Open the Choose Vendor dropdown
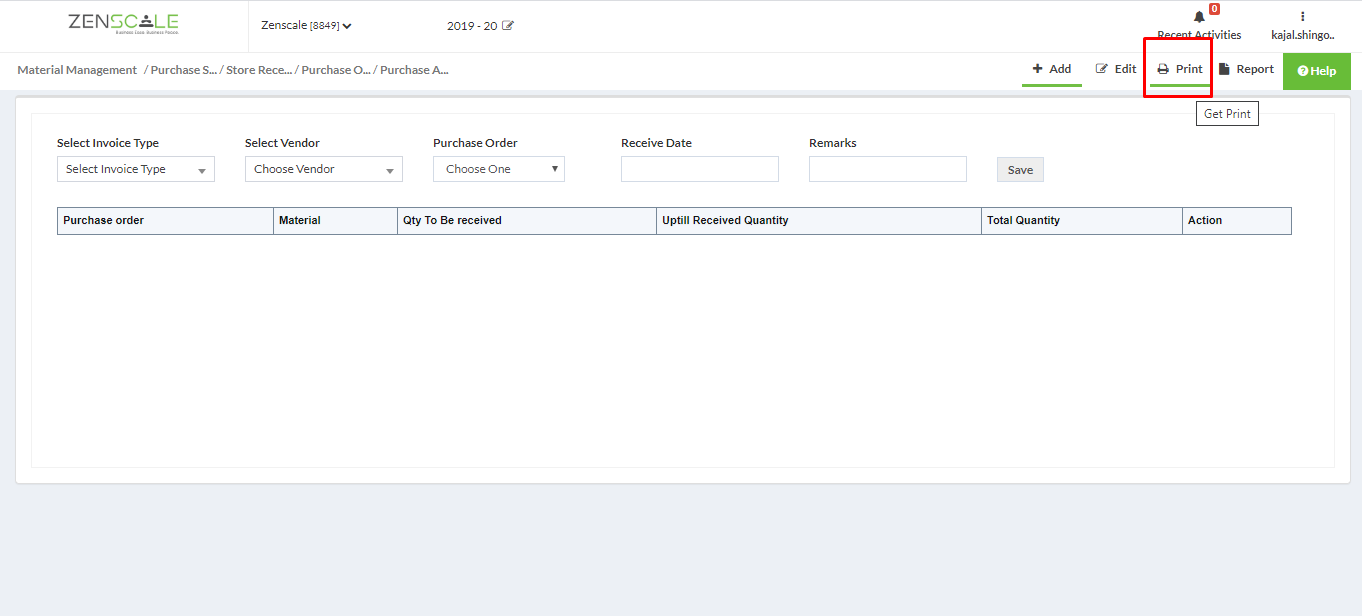1362x616 pixels. pos(324,169)
